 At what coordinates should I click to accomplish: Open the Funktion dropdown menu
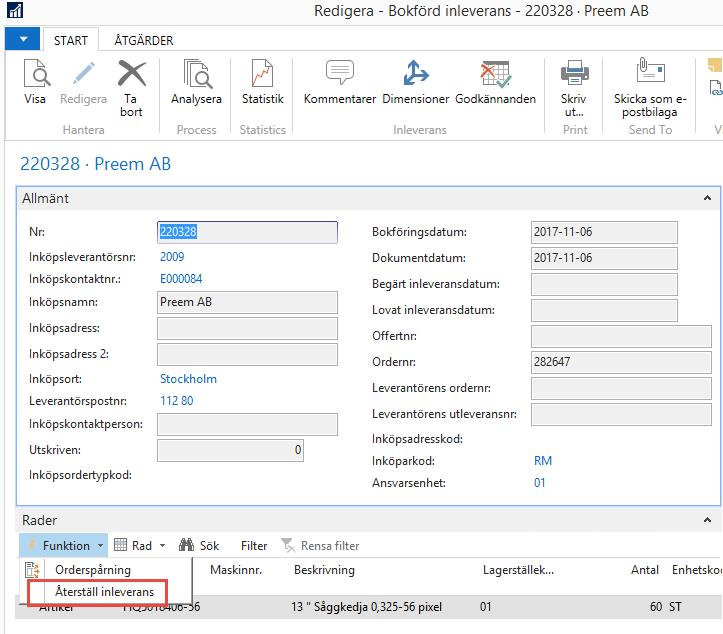coord(64,545)
